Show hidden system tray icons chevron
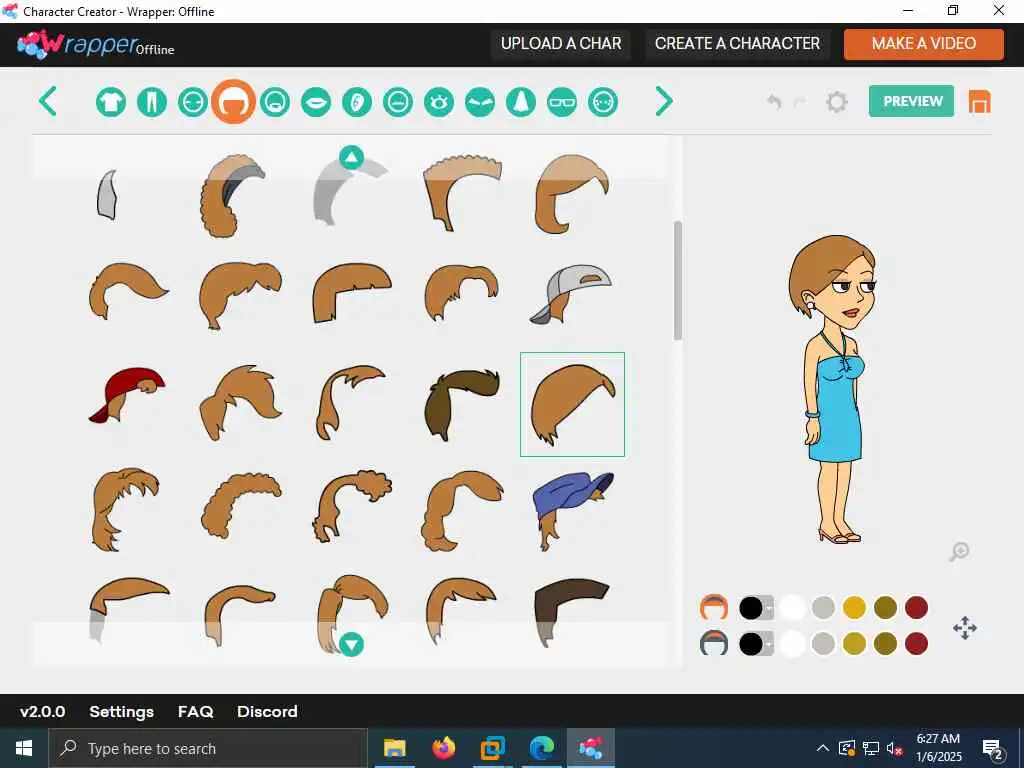The width and height of the screenshot is (1024, 768). click(x=823, y=748)
